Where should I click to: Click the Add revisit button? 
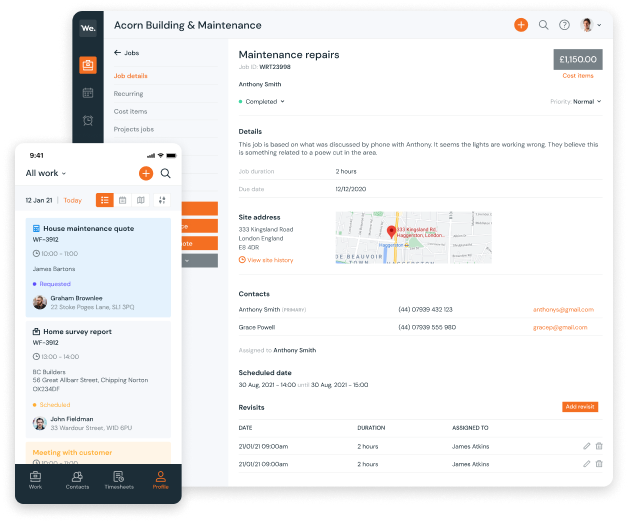[580, 407]
